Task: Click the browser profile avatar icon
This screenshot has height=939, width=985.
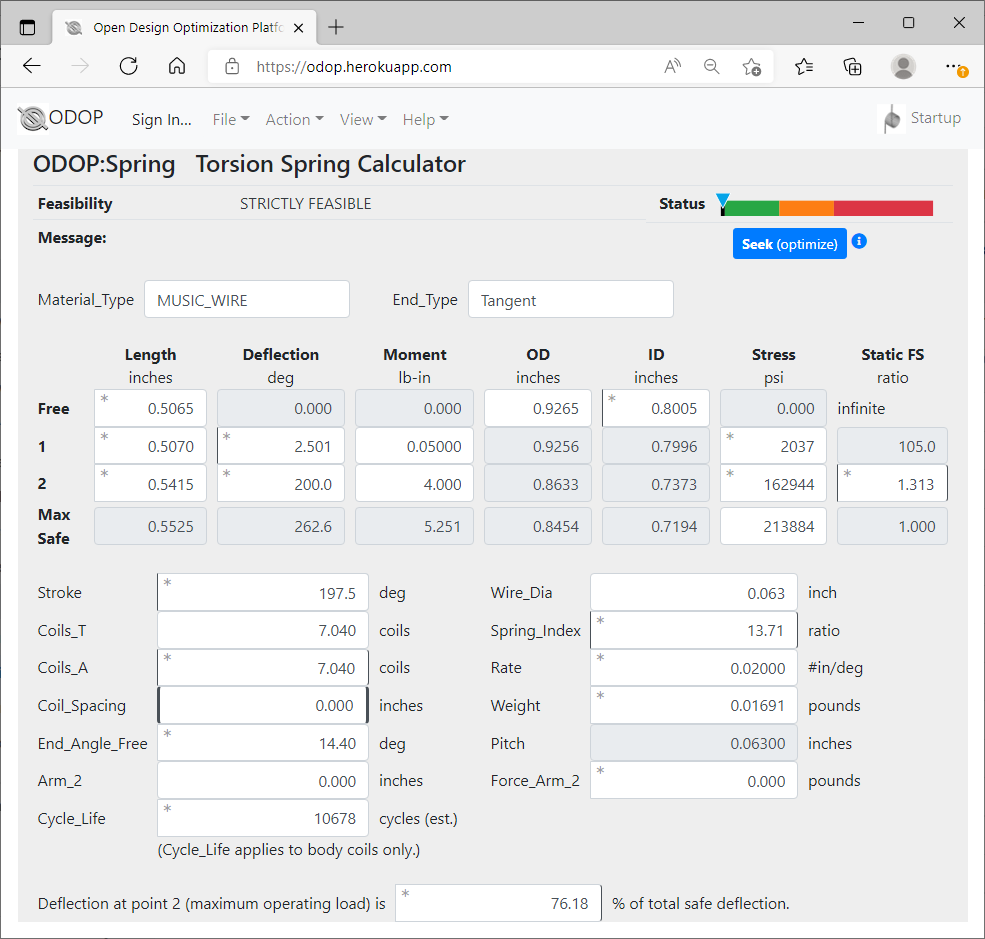Action: [x=903, y=66]
